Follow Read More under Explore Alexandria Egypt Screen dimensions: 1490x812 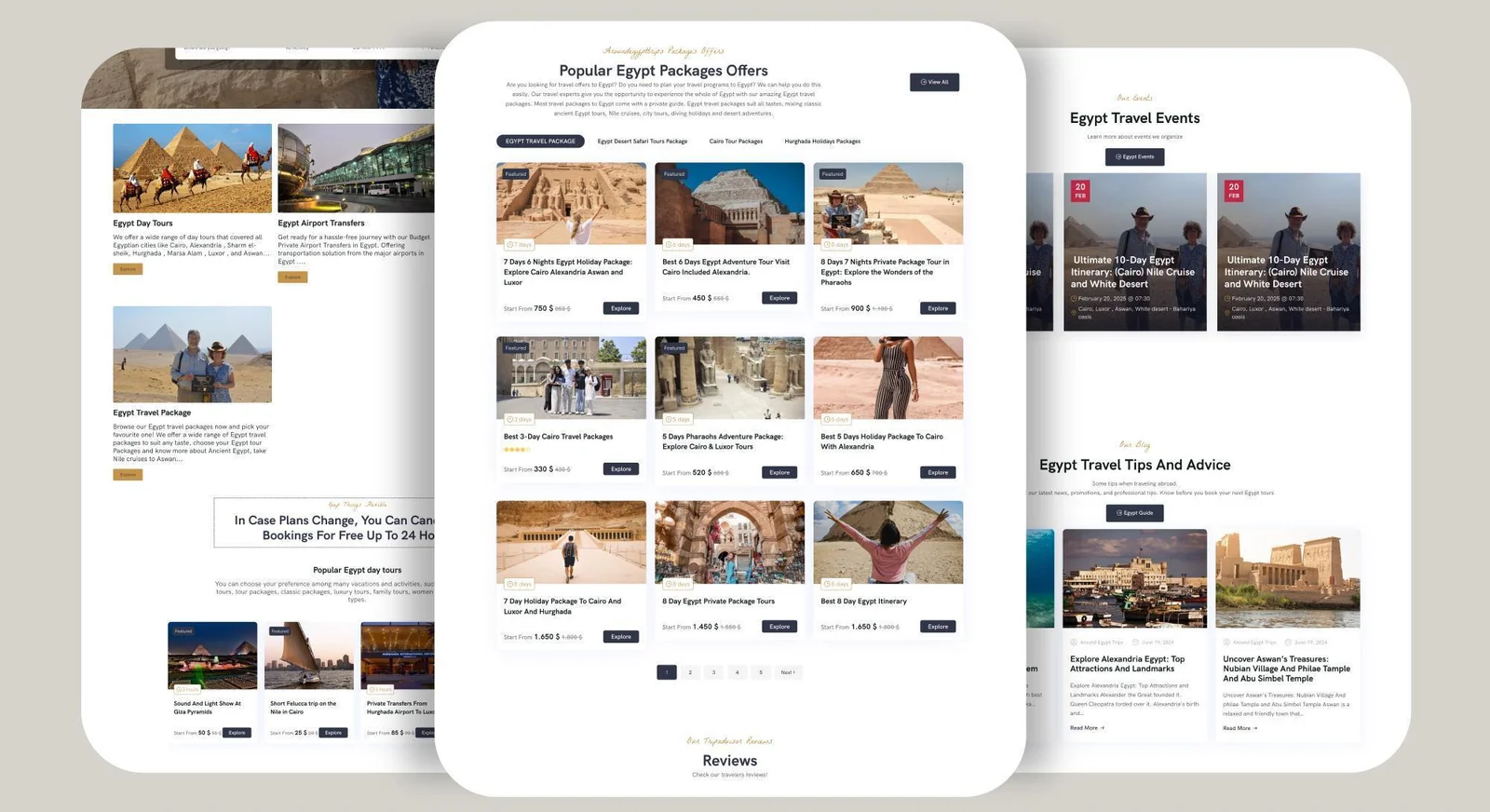(x=1087, y=728)
